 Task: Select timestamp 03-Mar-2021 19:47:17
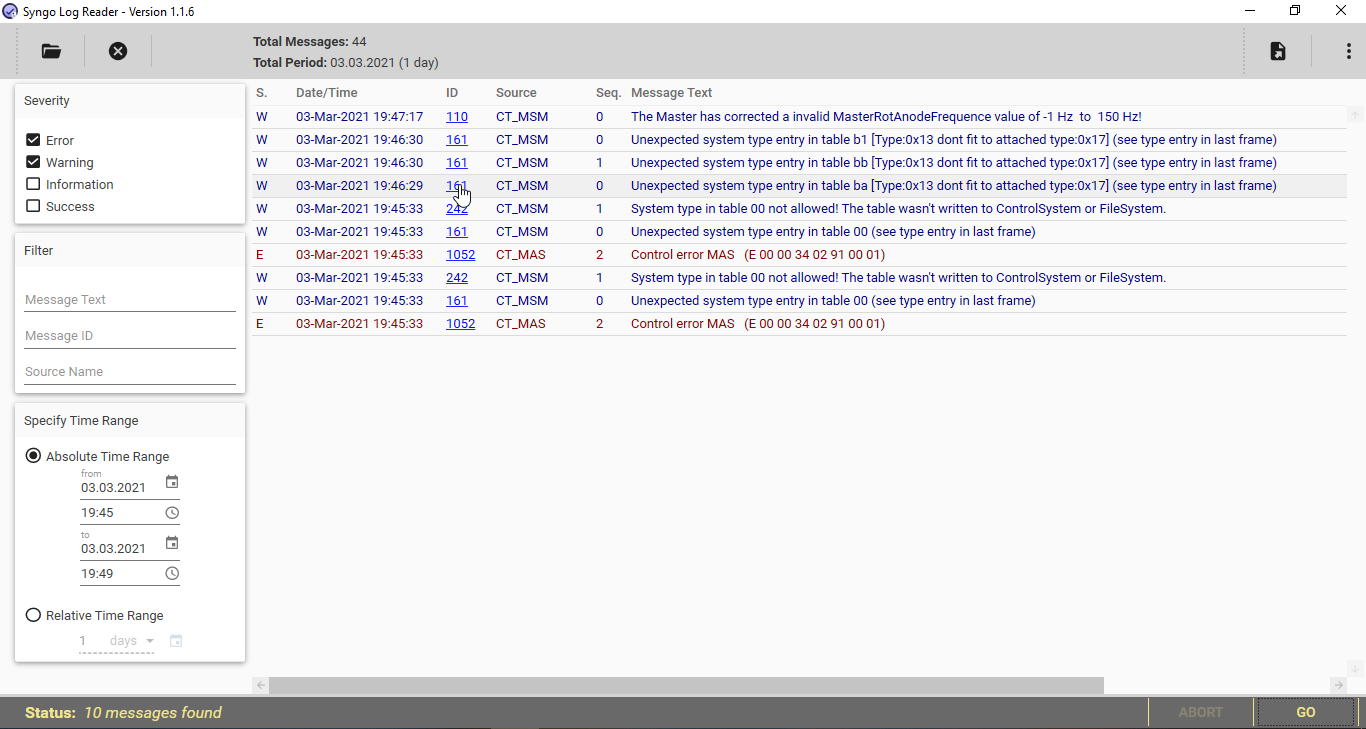[359, 117]
